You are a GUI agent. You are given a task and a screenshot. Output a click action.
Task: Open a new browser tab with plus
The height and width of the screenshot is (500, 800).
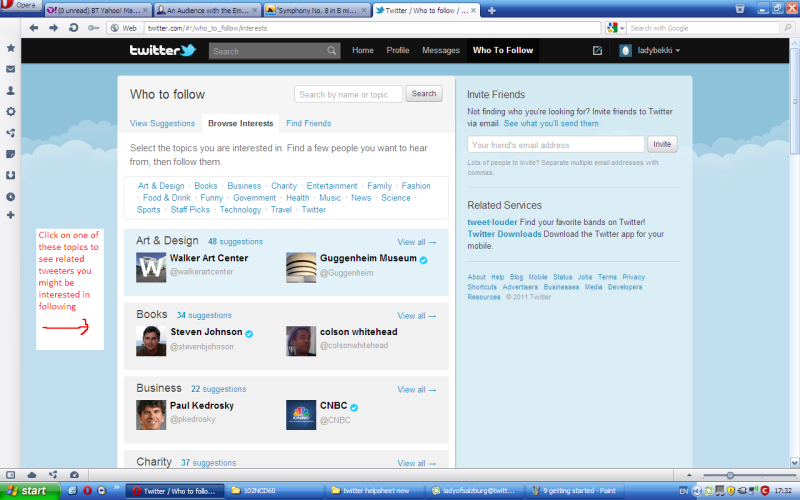click(491, 10)
